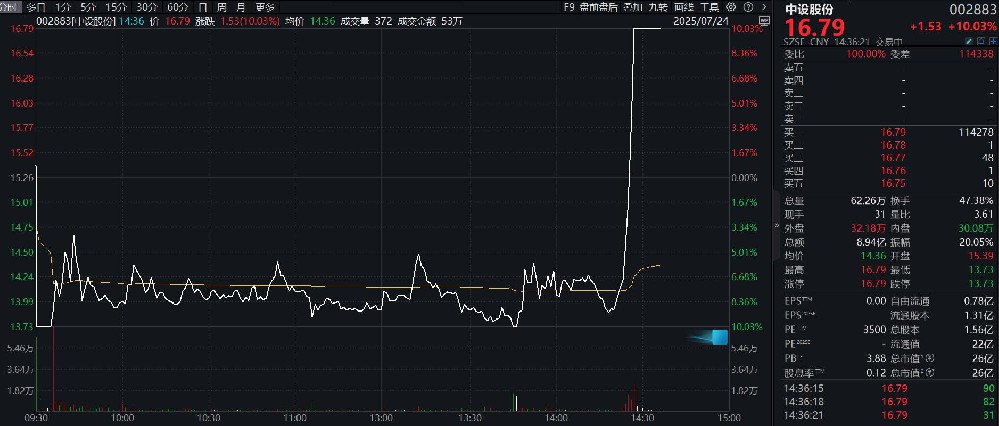999x426 pixels.
Task: Click the PE value 3500
Action: click(x=875, y=329)
